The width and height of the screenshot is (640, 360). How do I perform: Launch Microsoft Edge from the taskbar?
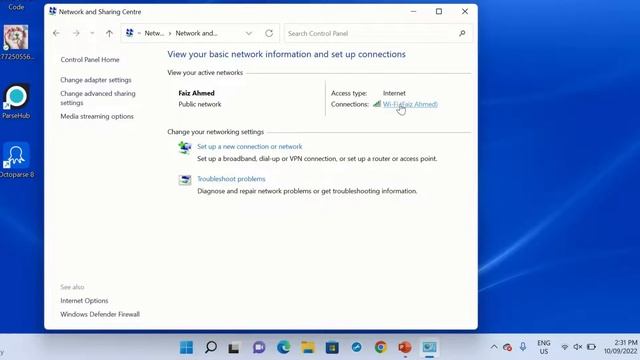pyautogui.click(x=283, y=347)
